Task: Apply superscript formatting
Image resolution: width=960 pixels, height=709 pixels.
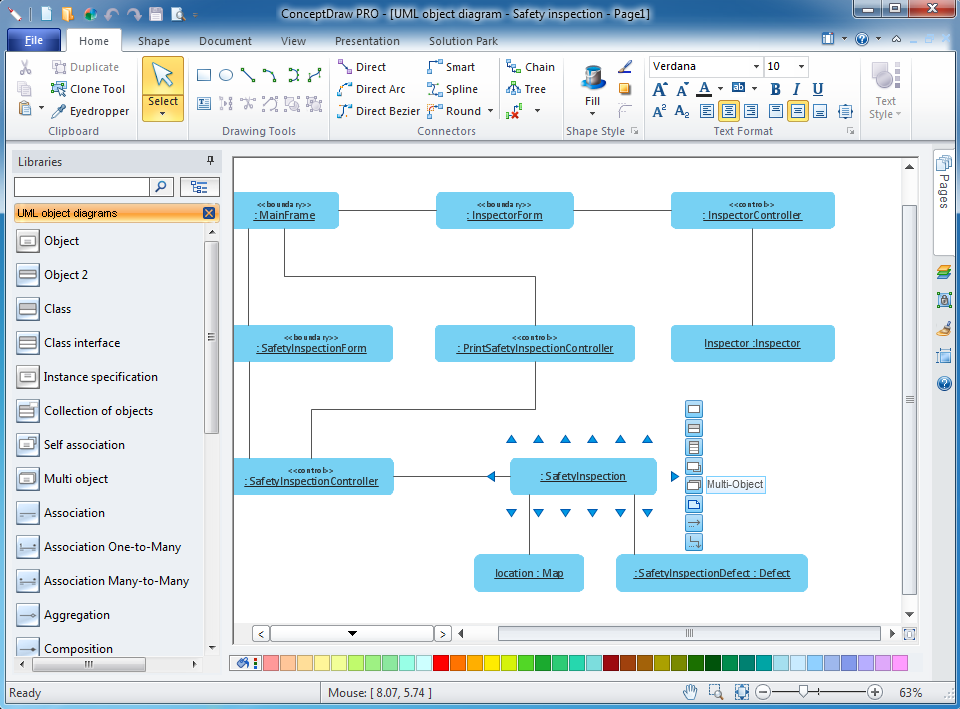Action: tap(659, 111)
